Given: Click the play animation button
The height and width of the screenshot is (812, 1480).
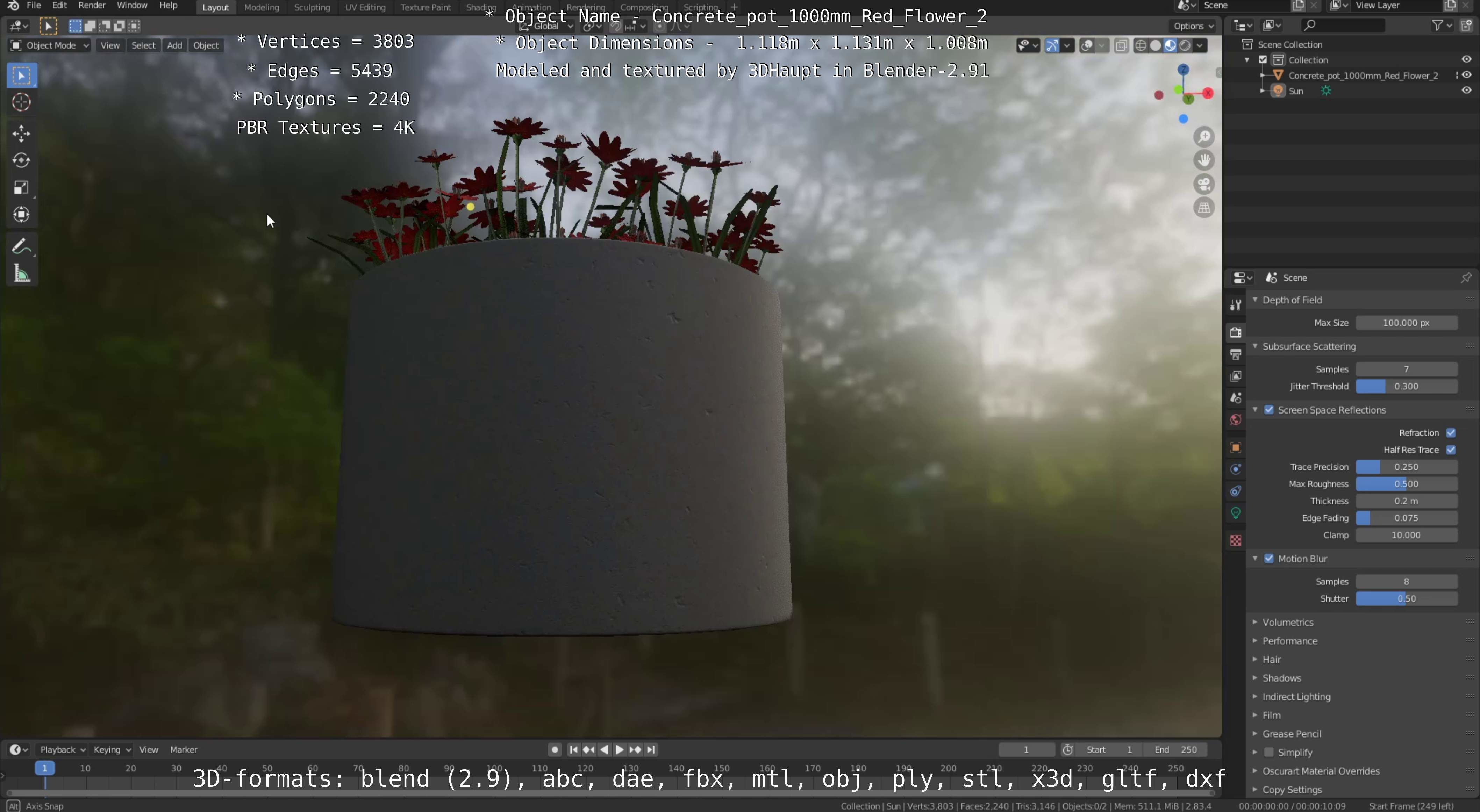Looking at the screenshot, I should pos(619,749).
